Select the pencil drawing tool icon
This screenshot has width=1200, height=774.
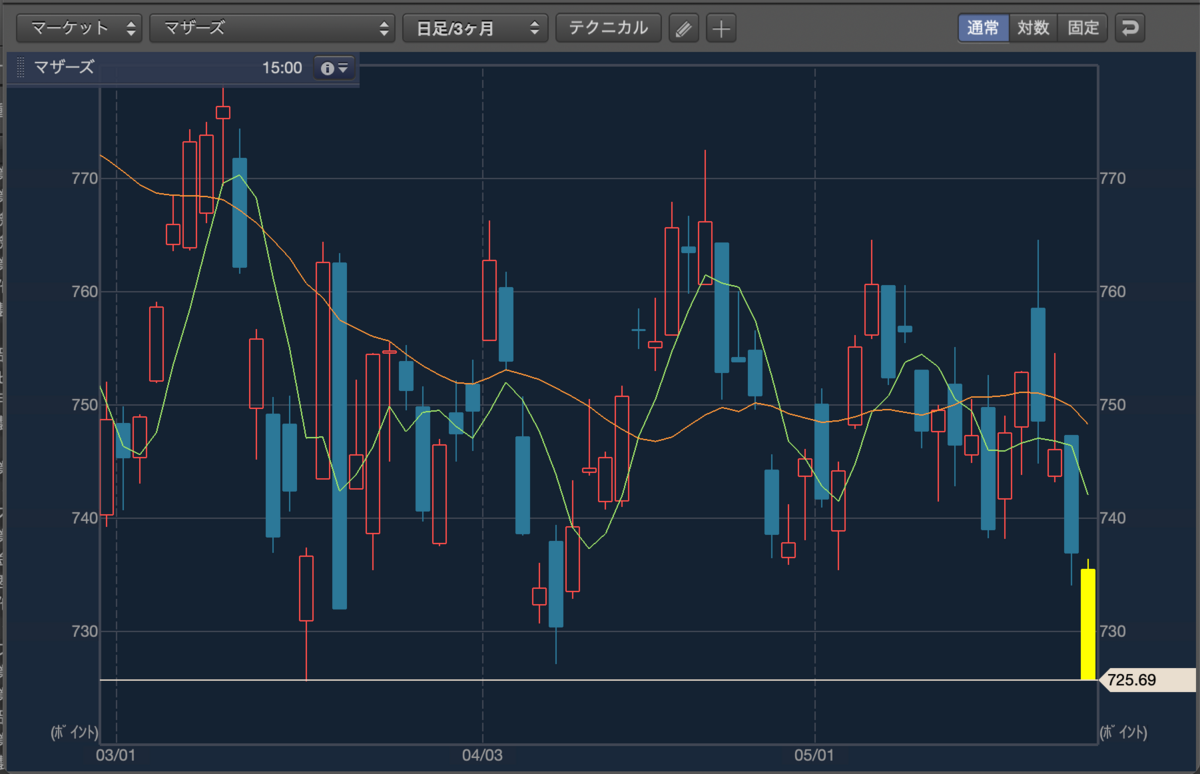(x=683, y=28)
